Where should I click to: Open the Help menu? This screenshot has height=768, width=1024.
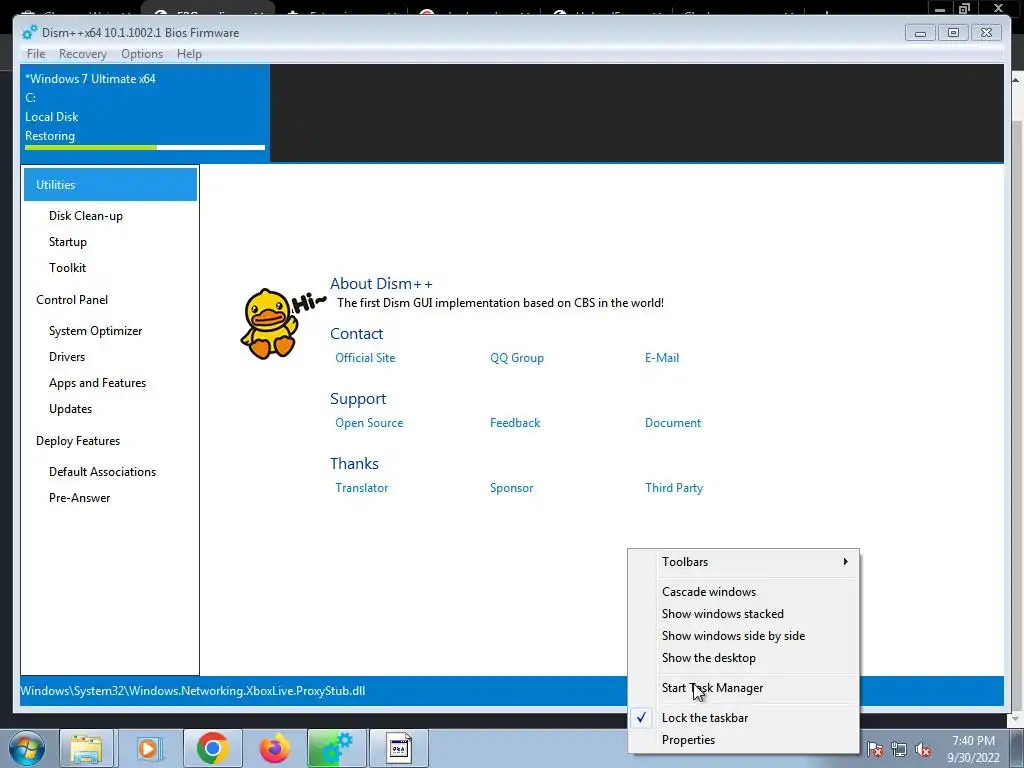coord(189,54)
